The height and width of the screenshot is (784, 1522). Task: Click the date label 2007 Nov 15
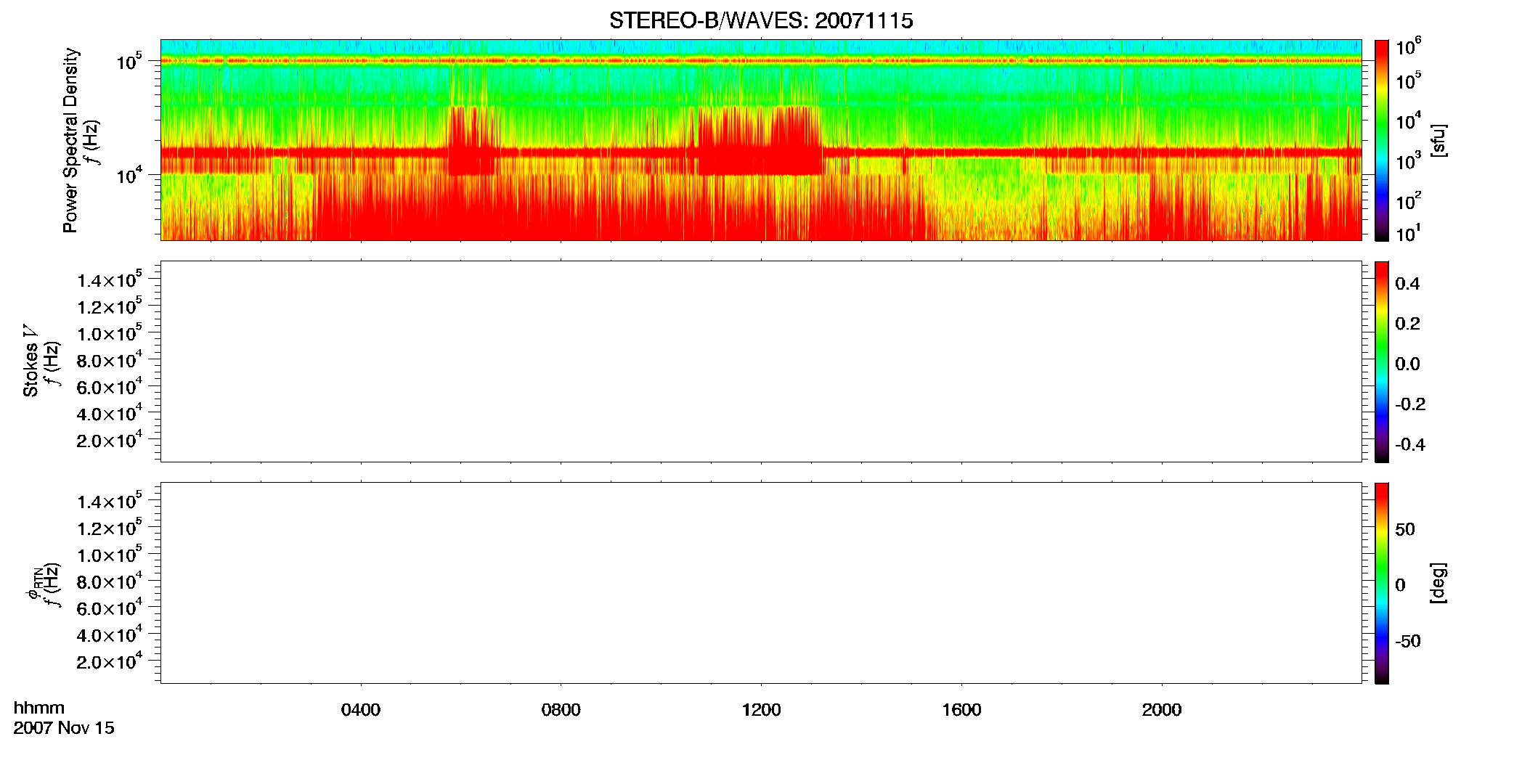pyautogui.click(x=64, y=728)
